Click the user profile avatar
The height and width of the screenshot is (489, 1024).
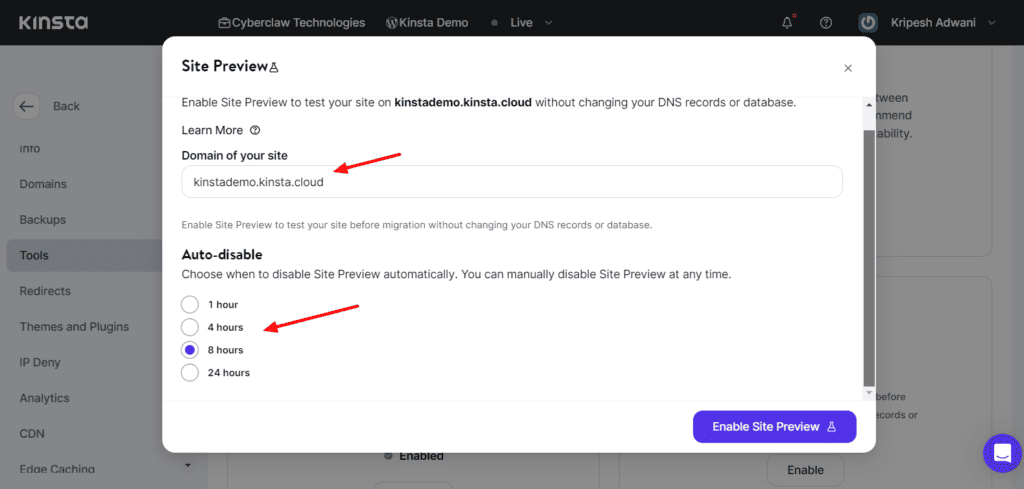click(869, 22)
